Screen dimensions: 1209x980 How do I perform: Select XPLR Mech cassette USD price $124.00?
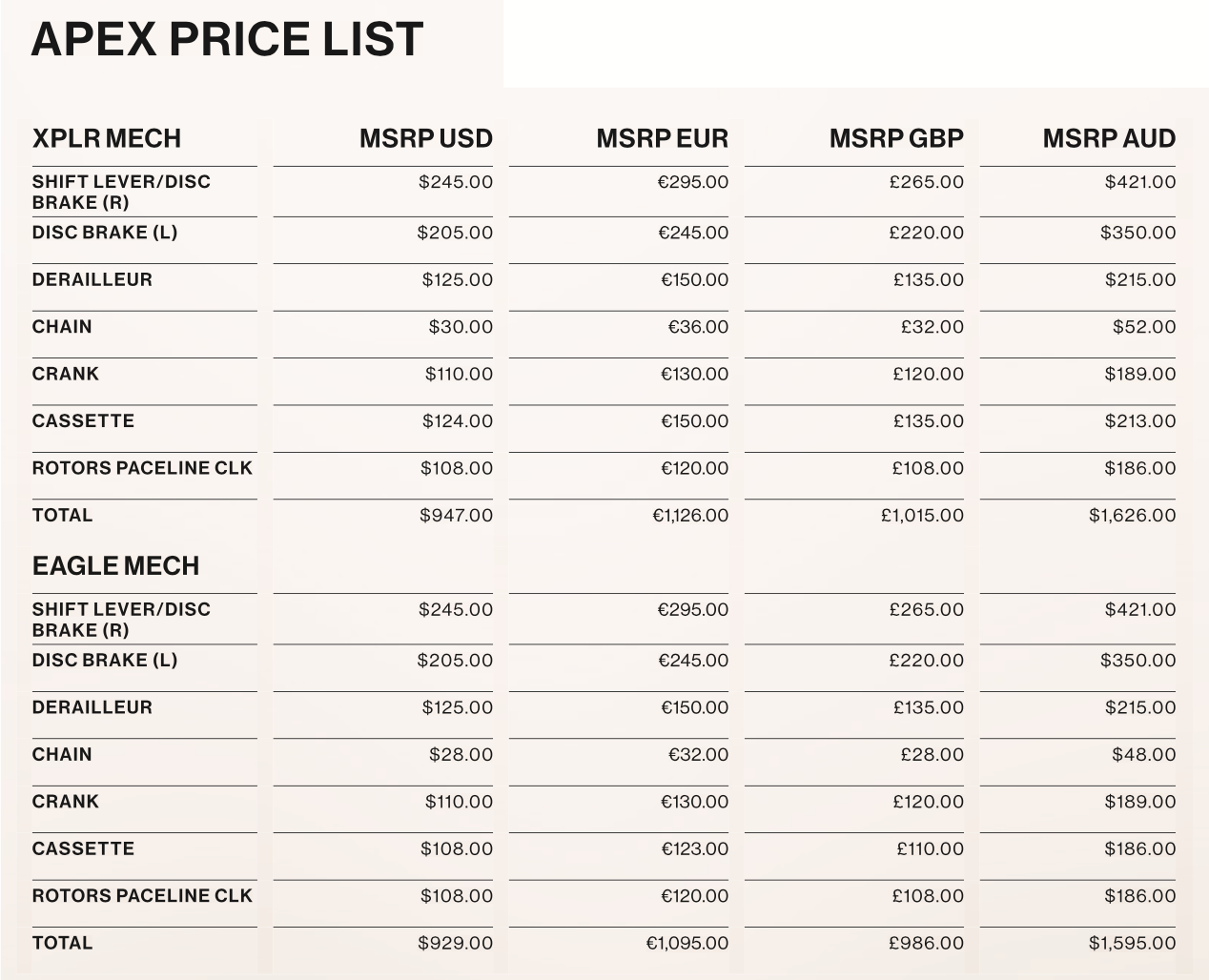click(x=458, y=421)
